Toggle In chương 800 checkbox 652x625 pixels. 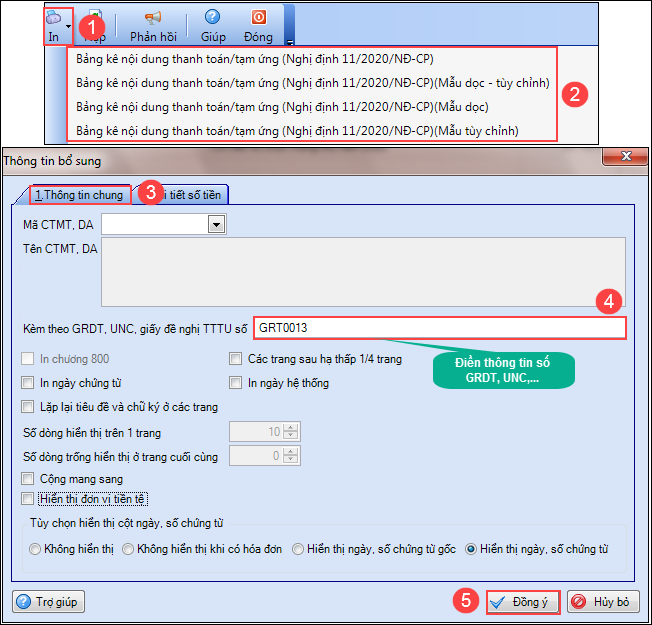27,358
